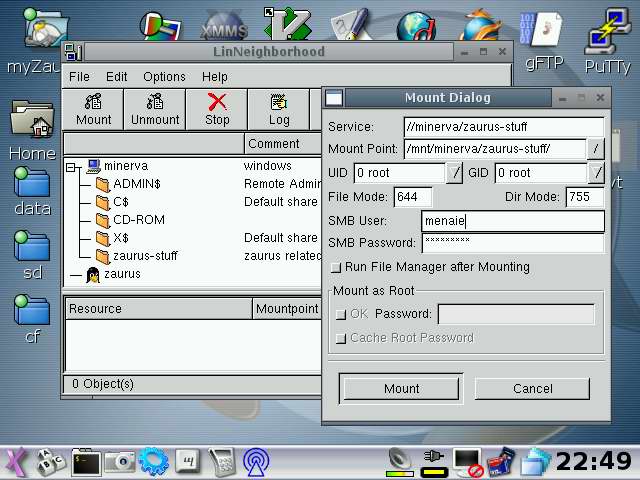The image size is (640, 480).
Task: Select the zaurus-stuff share folder
Action: click(144, 256)
